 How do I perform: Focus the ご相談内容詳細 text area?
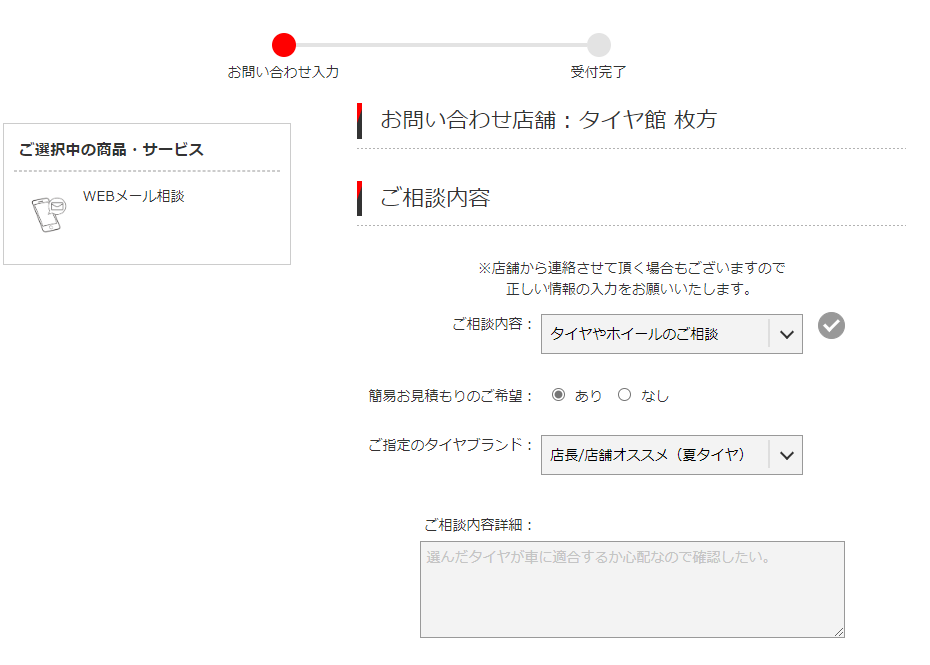click(632, 589)
